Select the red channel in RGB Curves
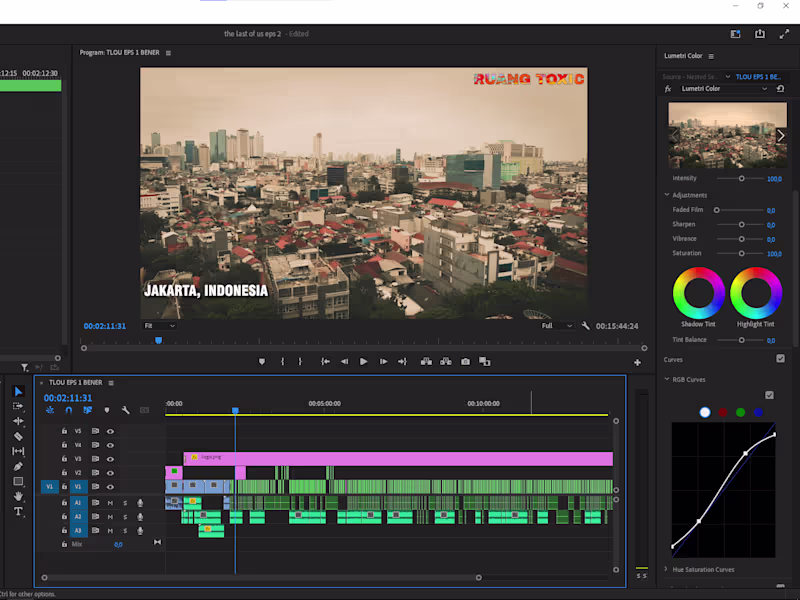The width and height of the screenshot is (800, 600). [722, 412]
